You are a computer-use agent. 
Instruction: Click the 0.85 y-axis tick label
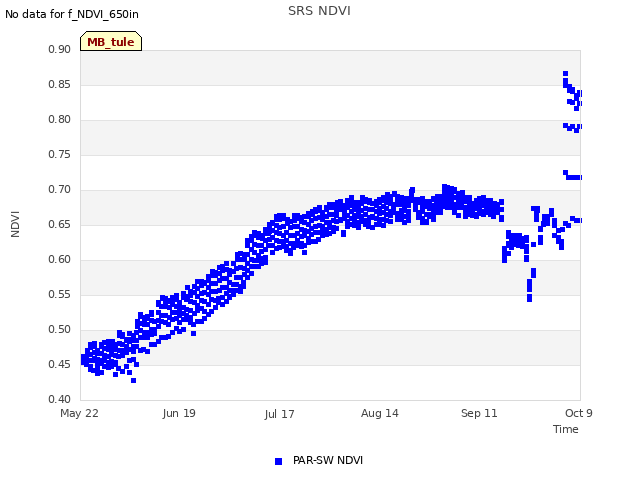point(60,84)
